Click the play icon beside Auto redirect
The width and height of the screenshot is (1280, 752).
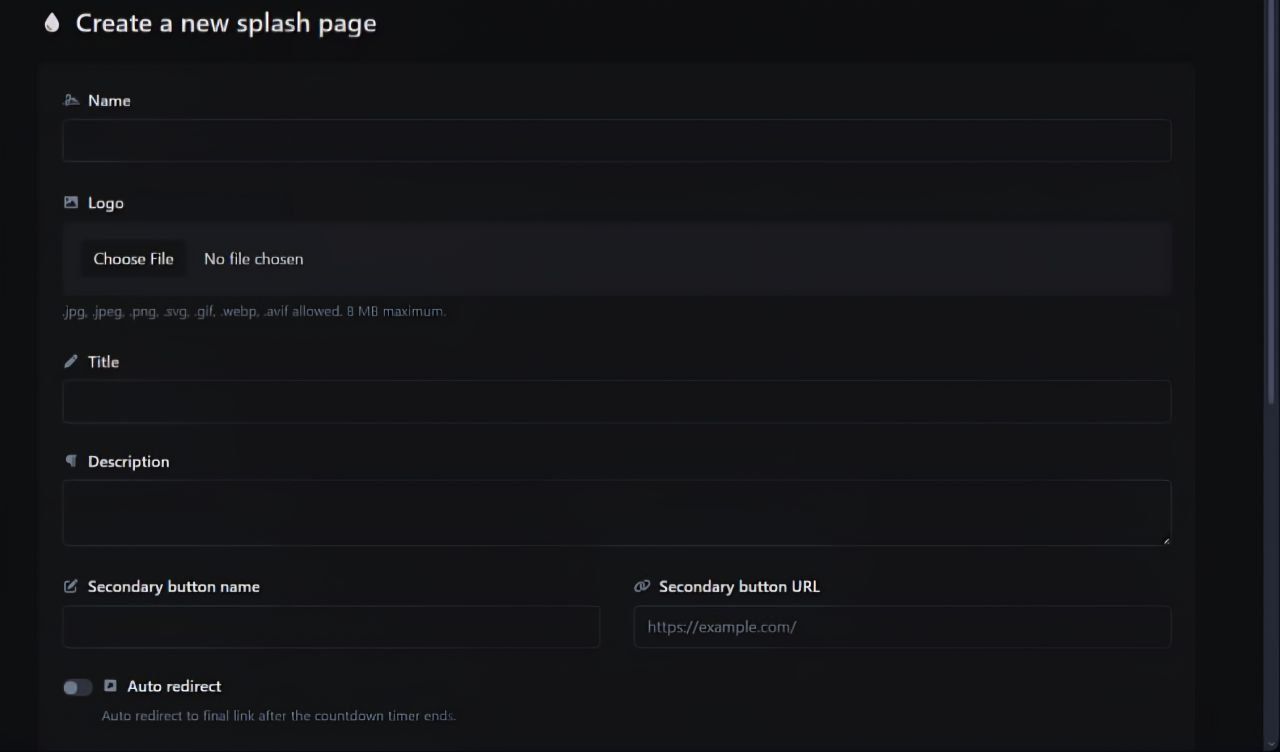tap(111, 686)
